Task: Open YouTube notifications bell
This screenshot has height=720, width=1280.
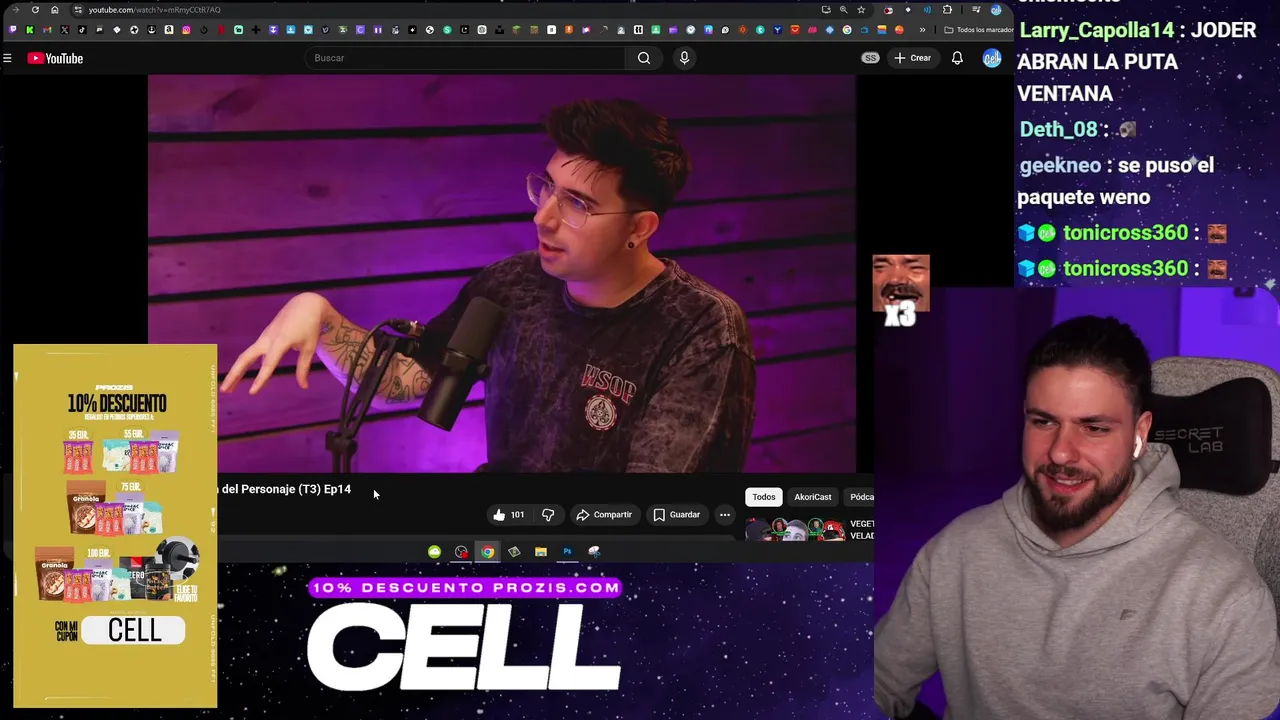Action: point(957,58)
